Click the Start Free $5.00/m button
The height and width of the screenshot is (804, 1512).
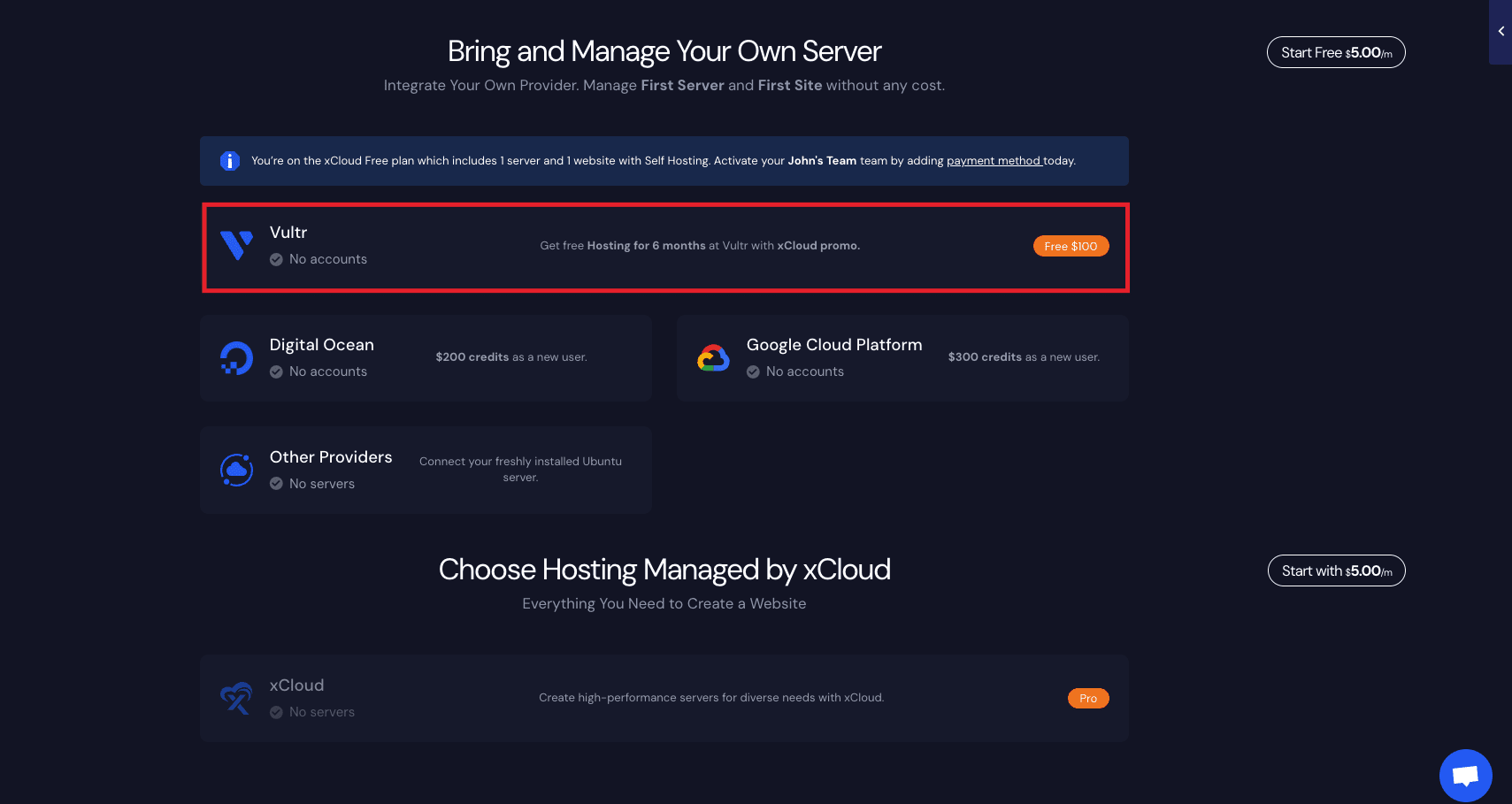click(x=1335, y=52)
